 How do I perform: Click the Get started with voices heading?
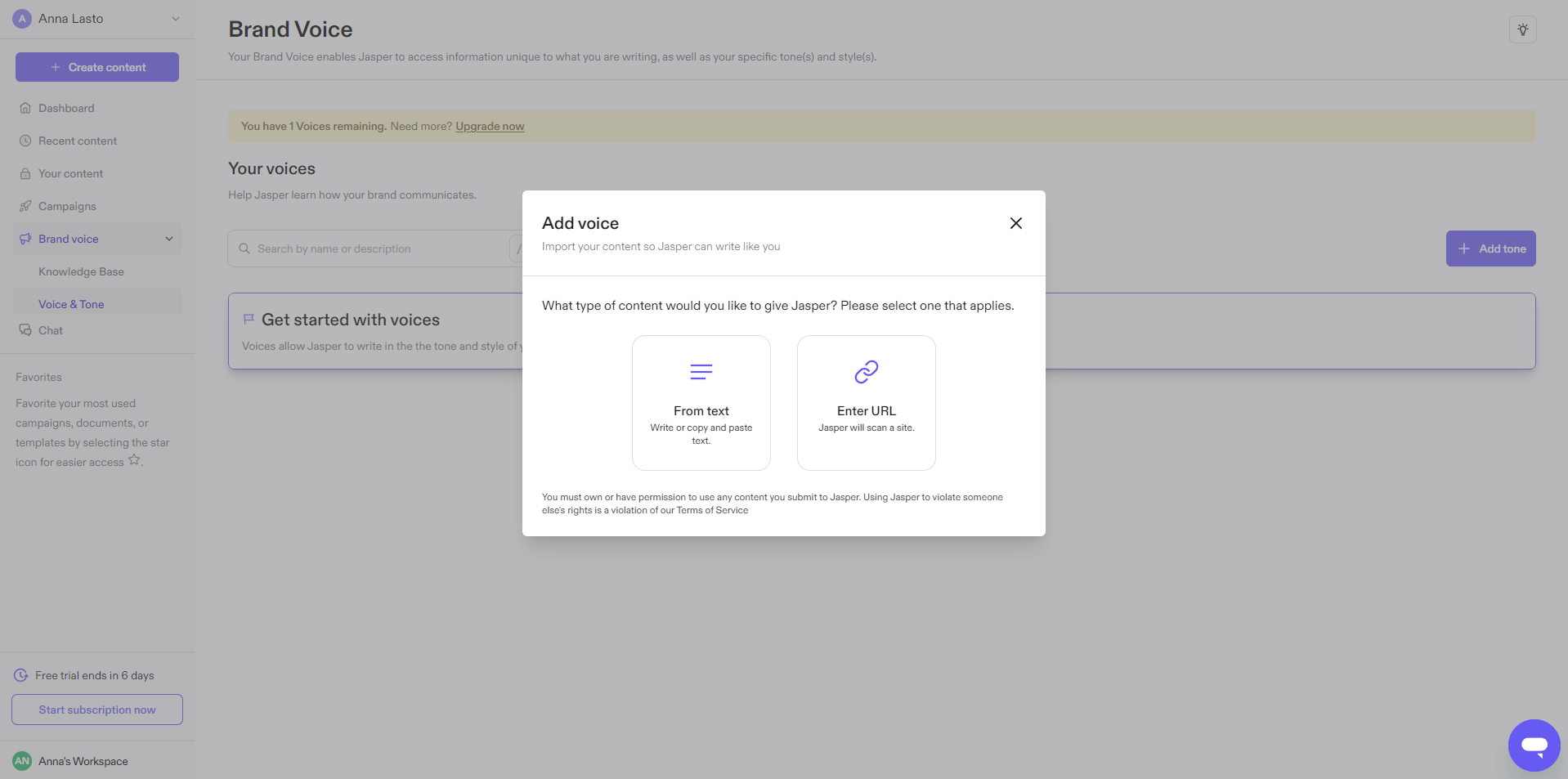pos(351,320)
